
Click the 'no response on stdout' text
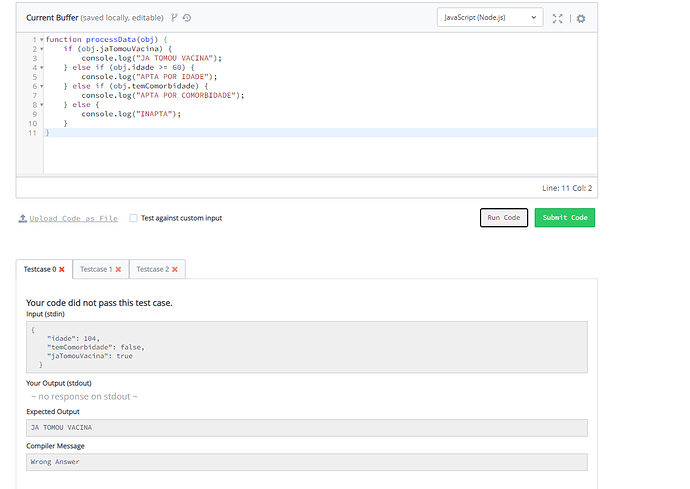(x=84, y=397)
